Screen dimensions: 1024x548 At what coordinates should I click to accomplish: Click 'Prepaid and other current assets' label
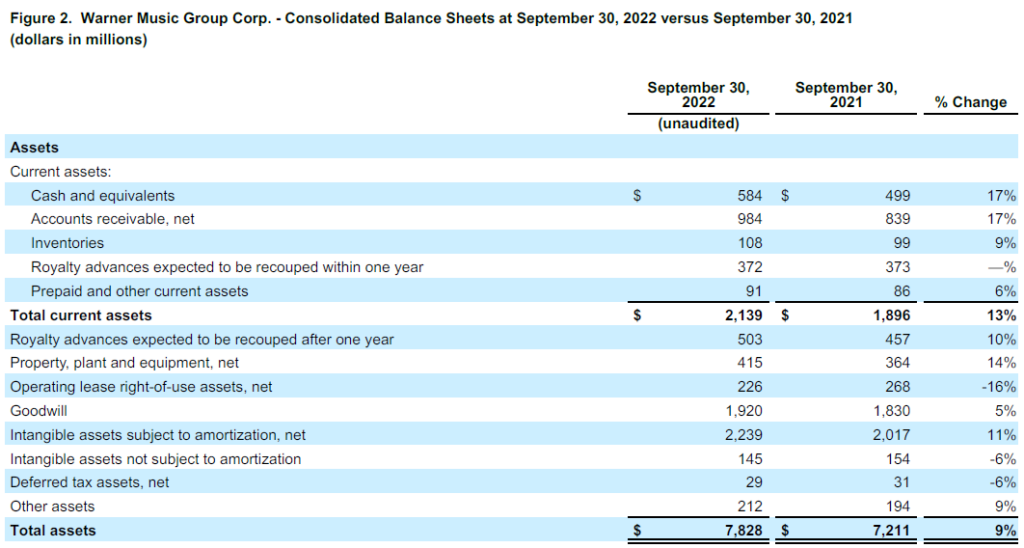coord(139,291)
